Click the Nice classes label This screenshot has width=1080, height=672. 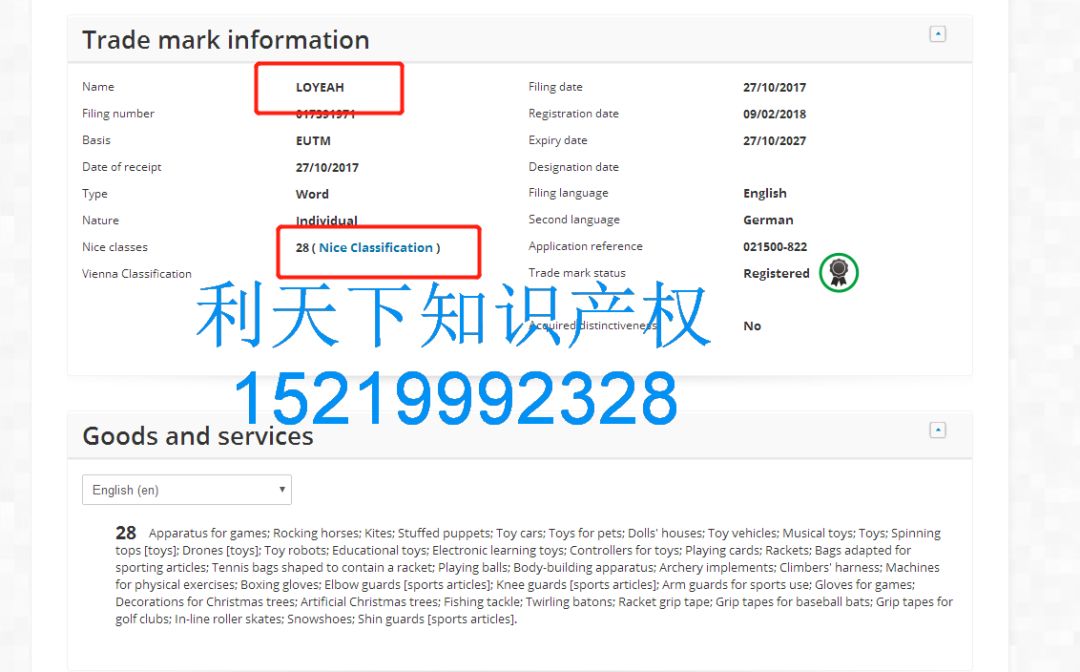(114, 247)
